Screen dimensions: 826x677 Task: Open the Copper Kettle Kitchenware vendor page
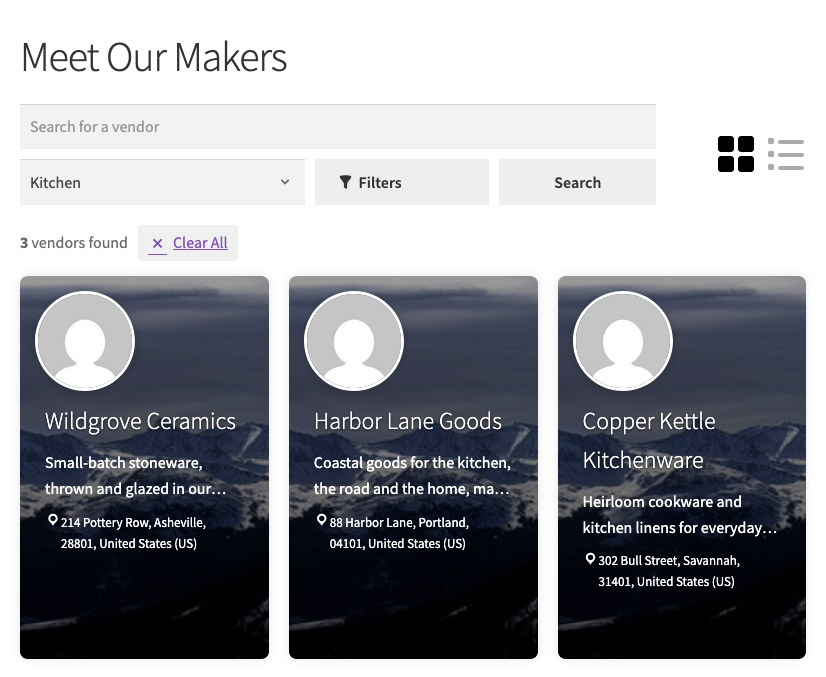click(x=649, y=440)
